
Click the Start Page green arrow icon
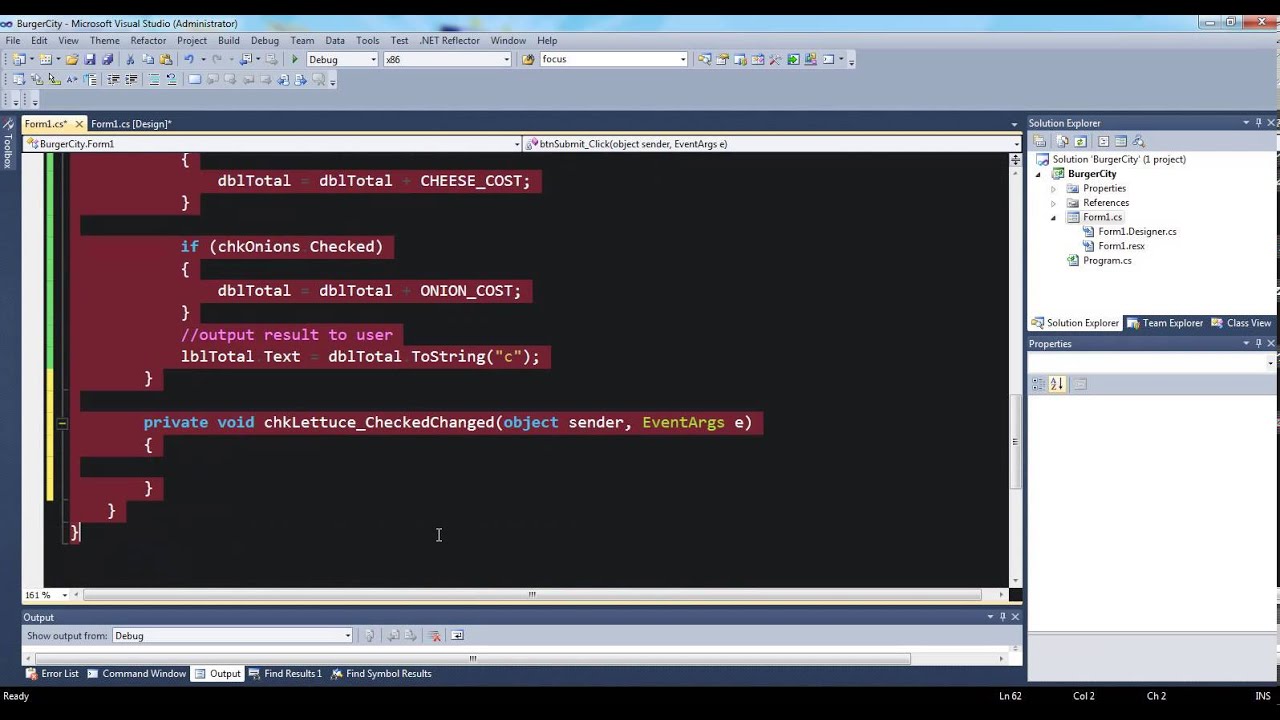click(x=794, y=59)
